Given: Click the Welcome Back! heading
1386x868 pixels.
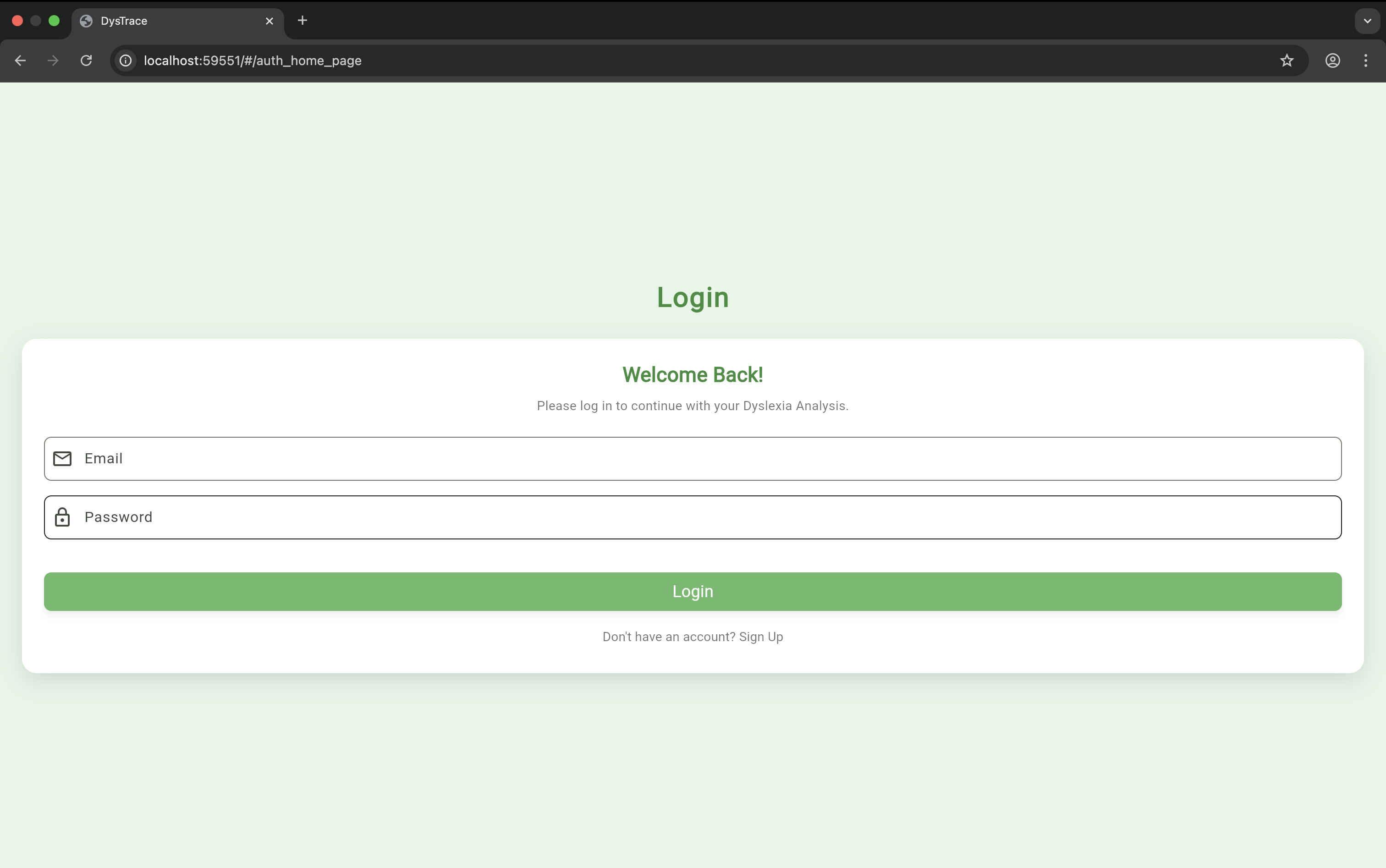Looking at the screenshot, I should coord(693,374).
